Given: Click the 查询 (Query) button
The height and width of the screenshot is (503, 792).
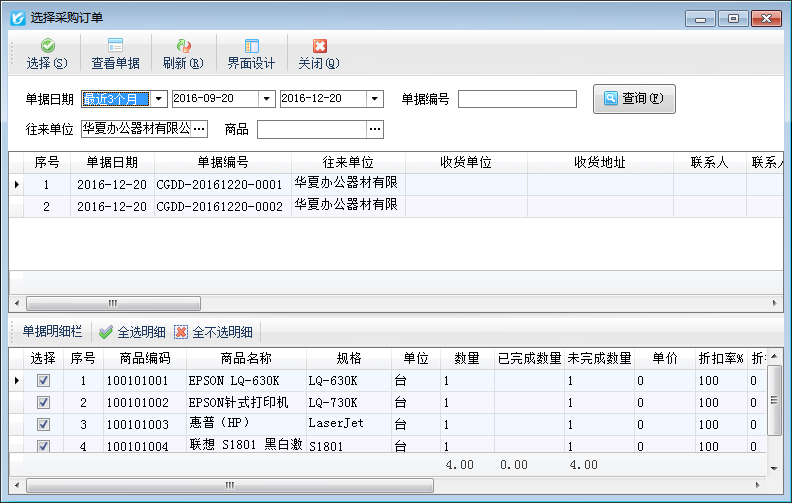Looking at the screenshot, I should (634, 99).
